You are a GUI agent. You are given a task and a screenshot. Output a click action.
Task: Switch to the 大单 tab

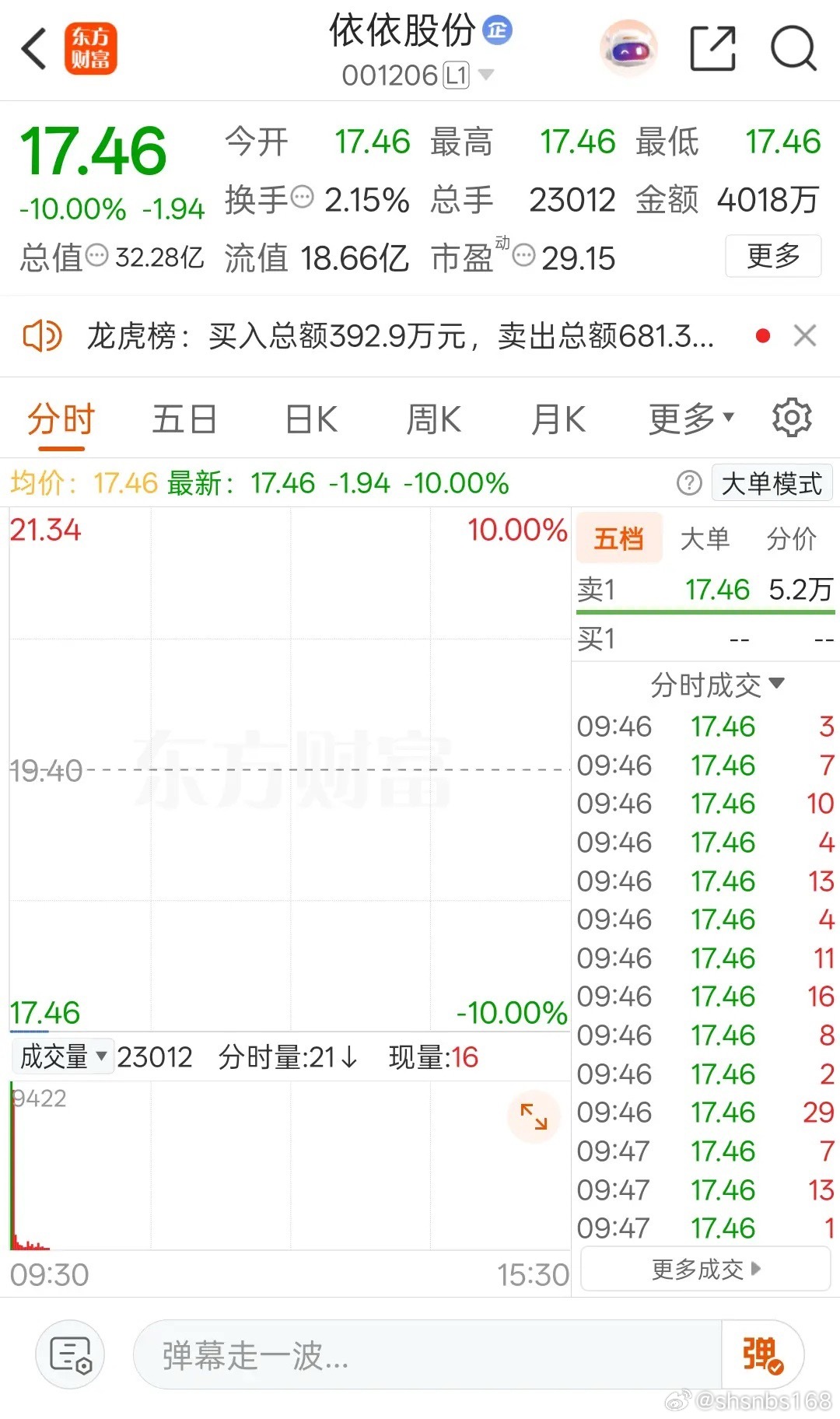[x=705, y=538]
